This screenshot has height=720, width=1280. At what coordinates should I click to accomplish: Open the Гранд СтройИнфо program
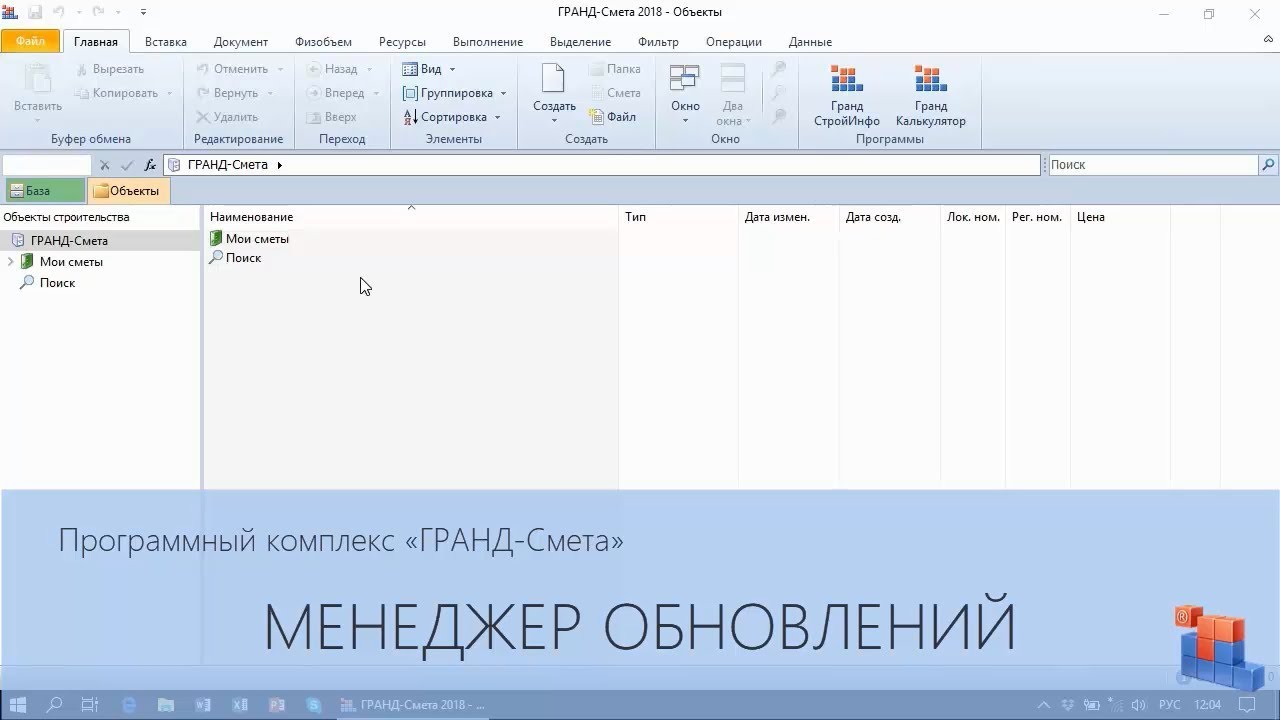click(846, 96)
